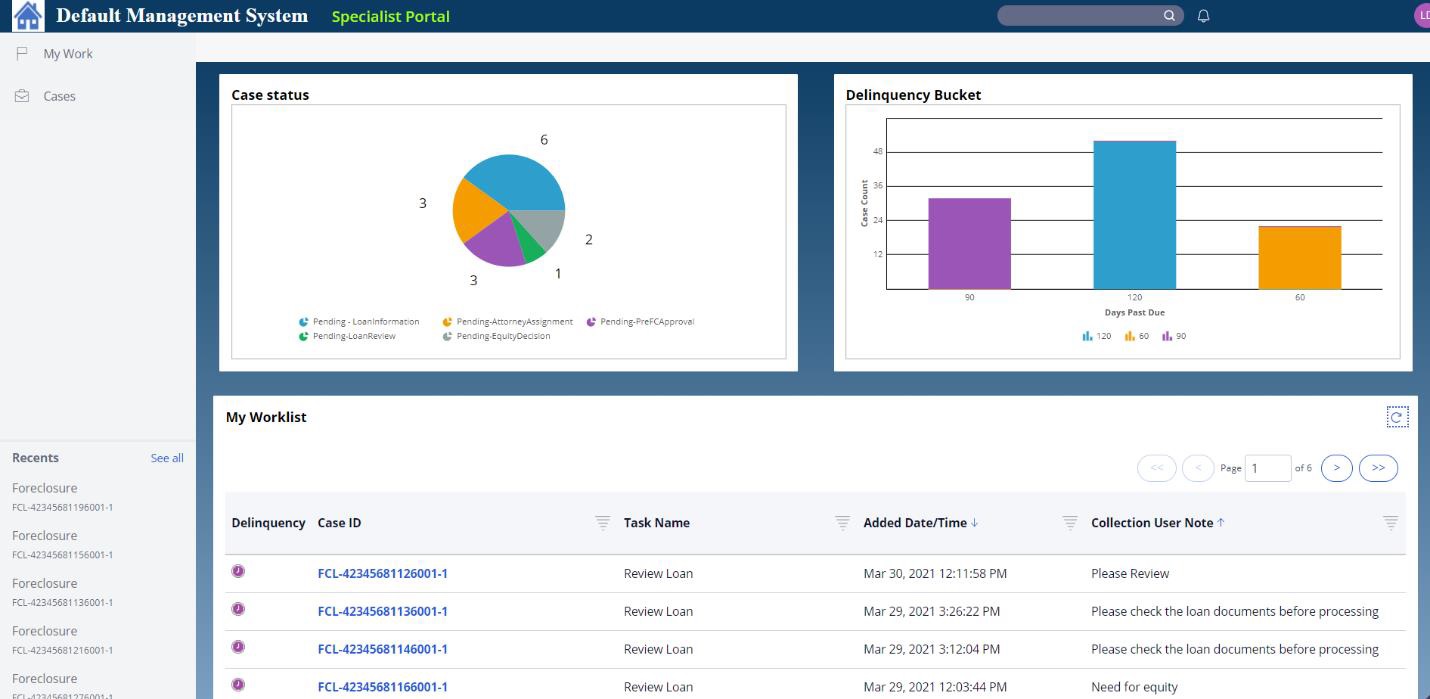This screenshot has height=699, width=1430.
Task: Open case FCL-42345681146001-1 link
Action: 382,649
